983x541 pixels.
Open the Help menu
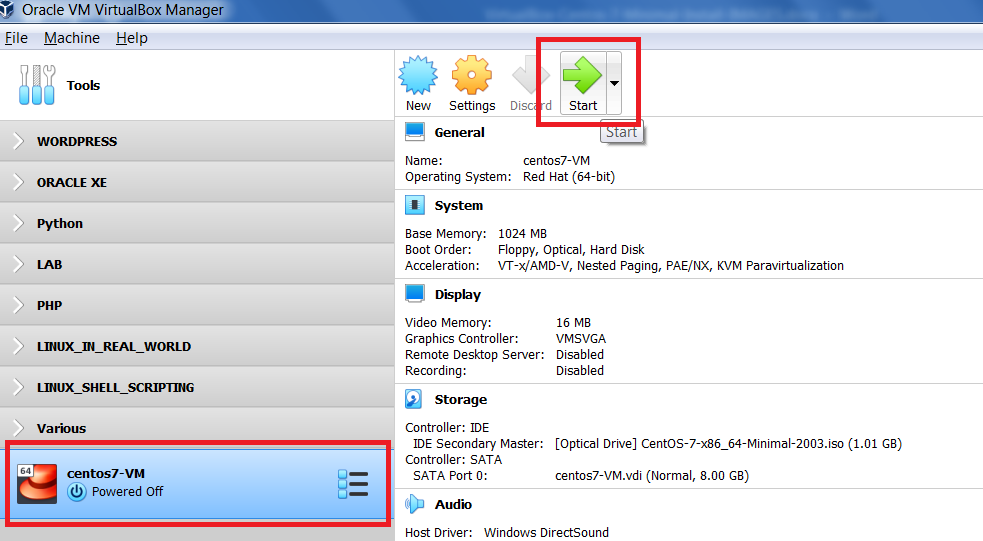(131, 38)
